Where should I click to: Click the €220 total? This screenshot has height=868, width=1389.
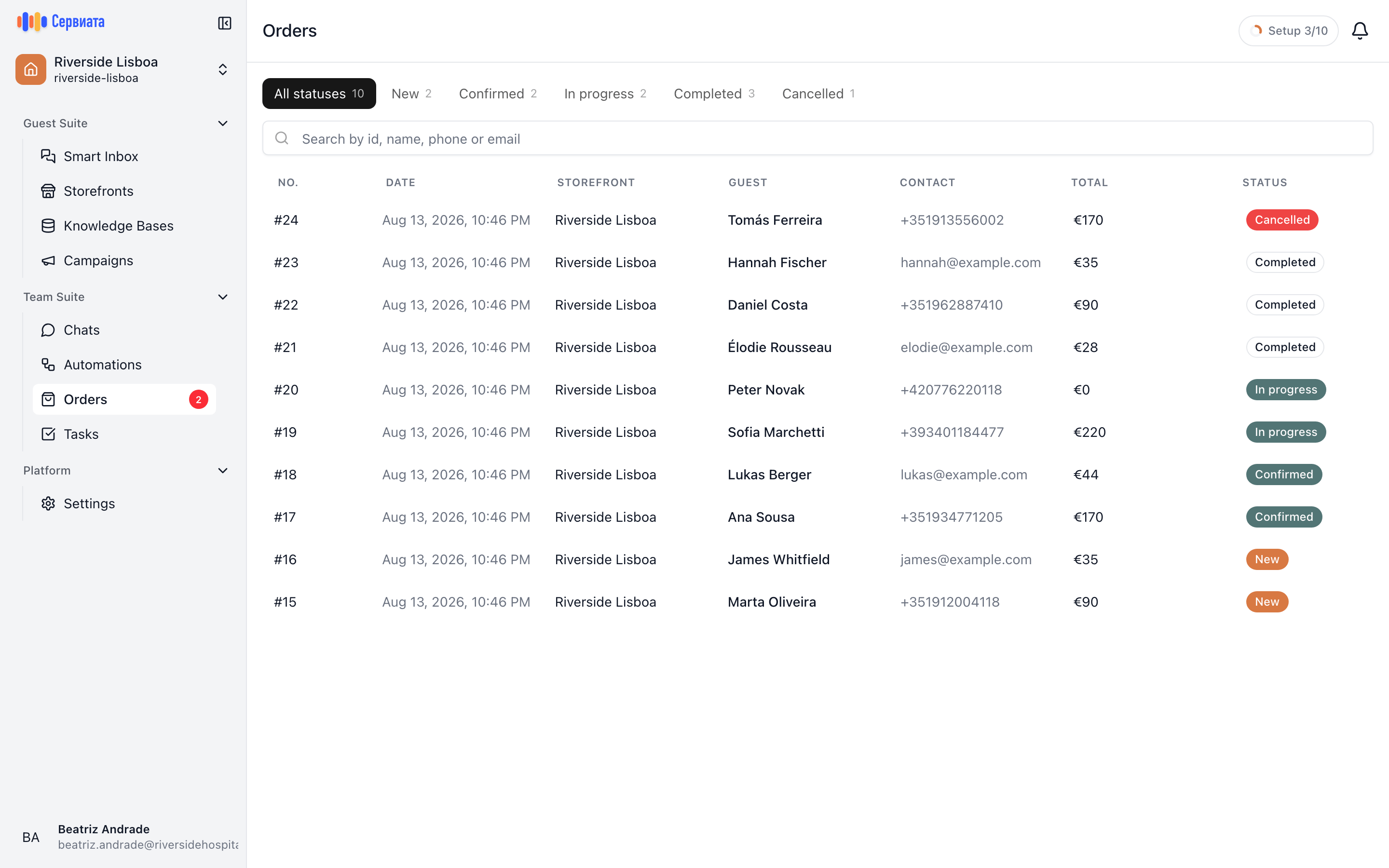click(x=1089, y=432)
